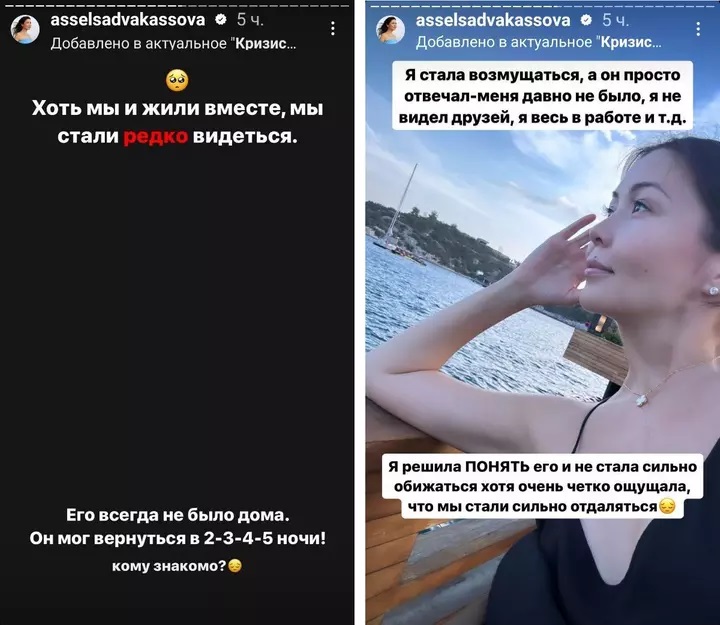
Task: Open asselsadvakassova username on left story
Action: [x=128, y=19]
